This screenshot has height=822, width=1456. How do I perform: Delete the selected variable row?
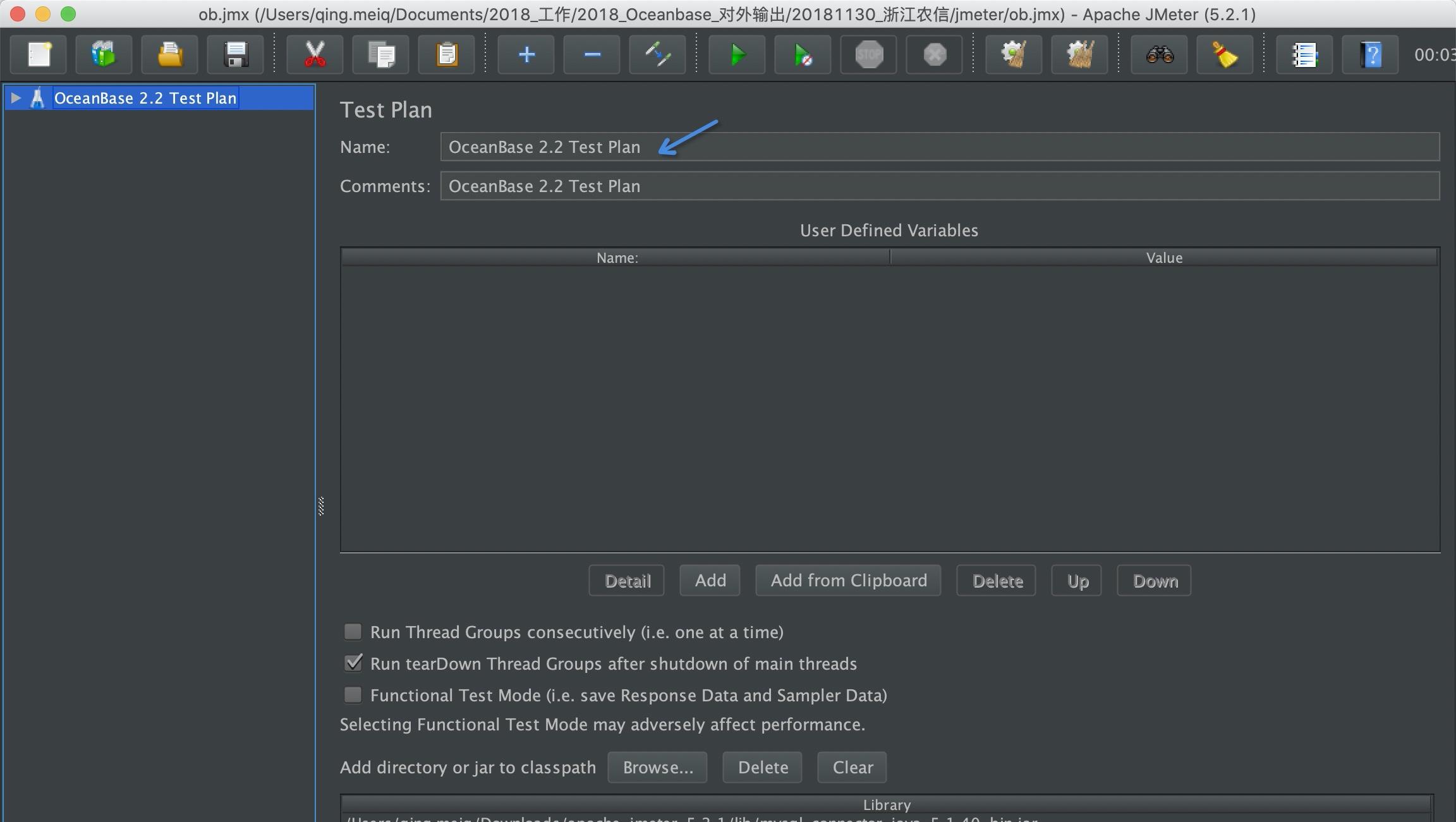tap(997, 581)
